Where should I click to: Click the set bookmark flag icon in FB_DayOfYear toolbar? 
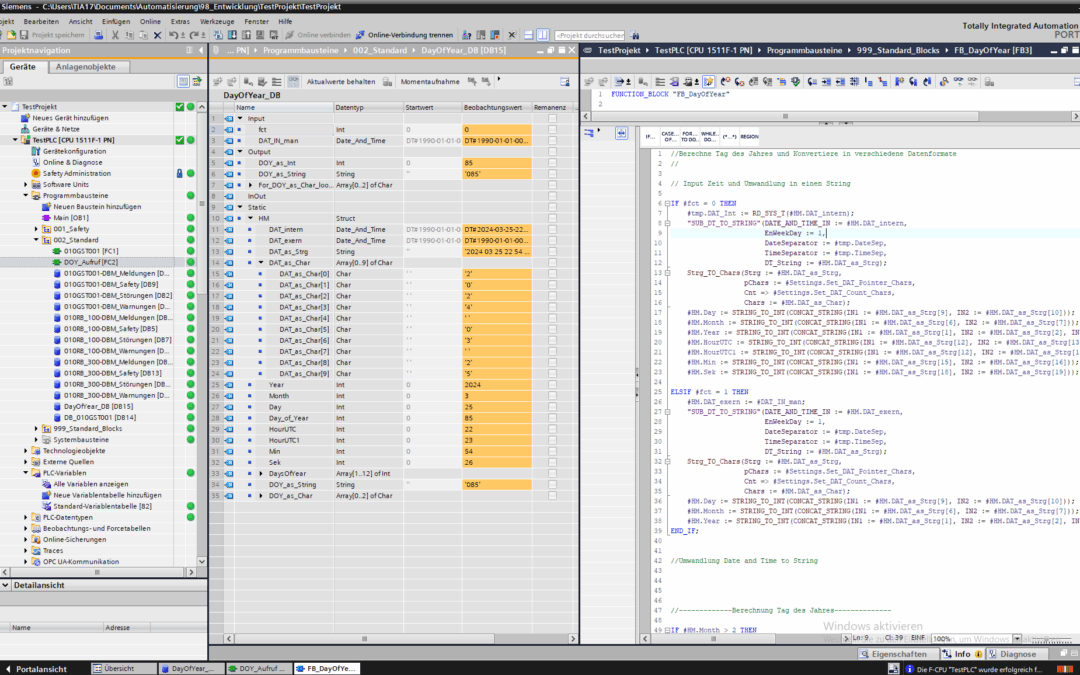tap(898, 81)
